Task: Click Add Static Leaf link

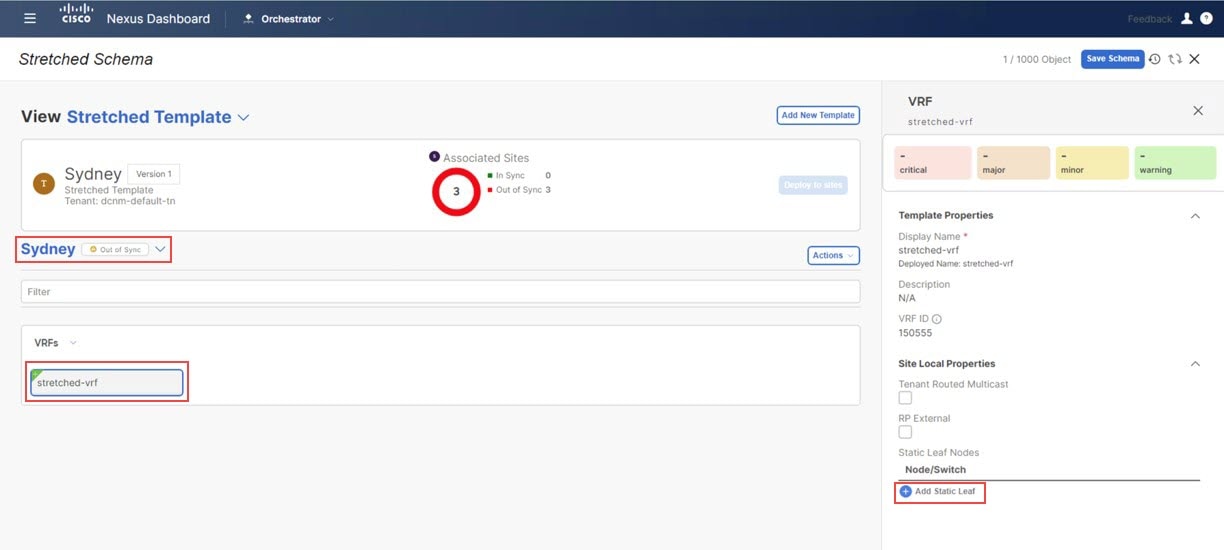Action: point(945,491)
